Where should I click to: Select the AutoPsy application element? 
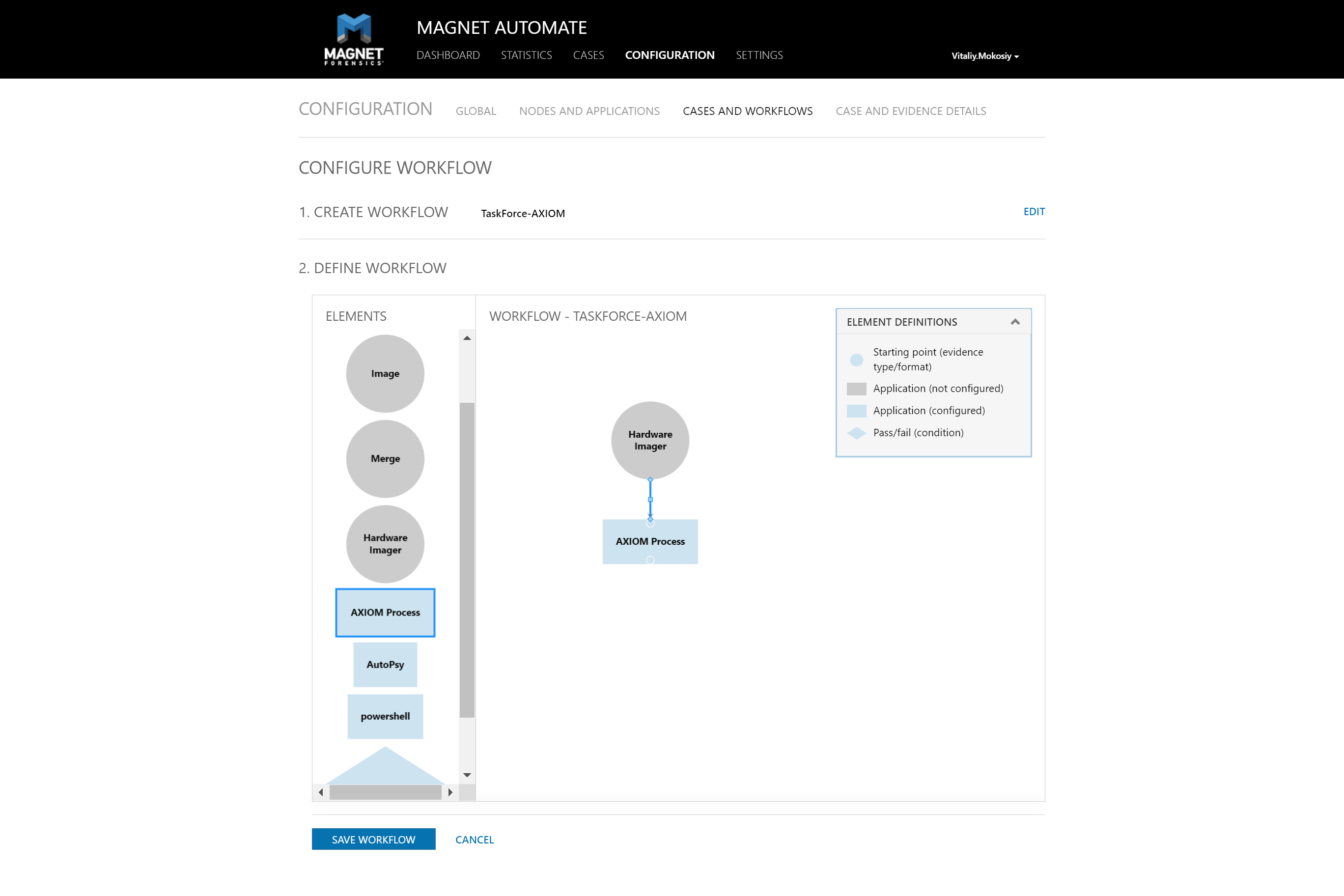coord(385,665)
